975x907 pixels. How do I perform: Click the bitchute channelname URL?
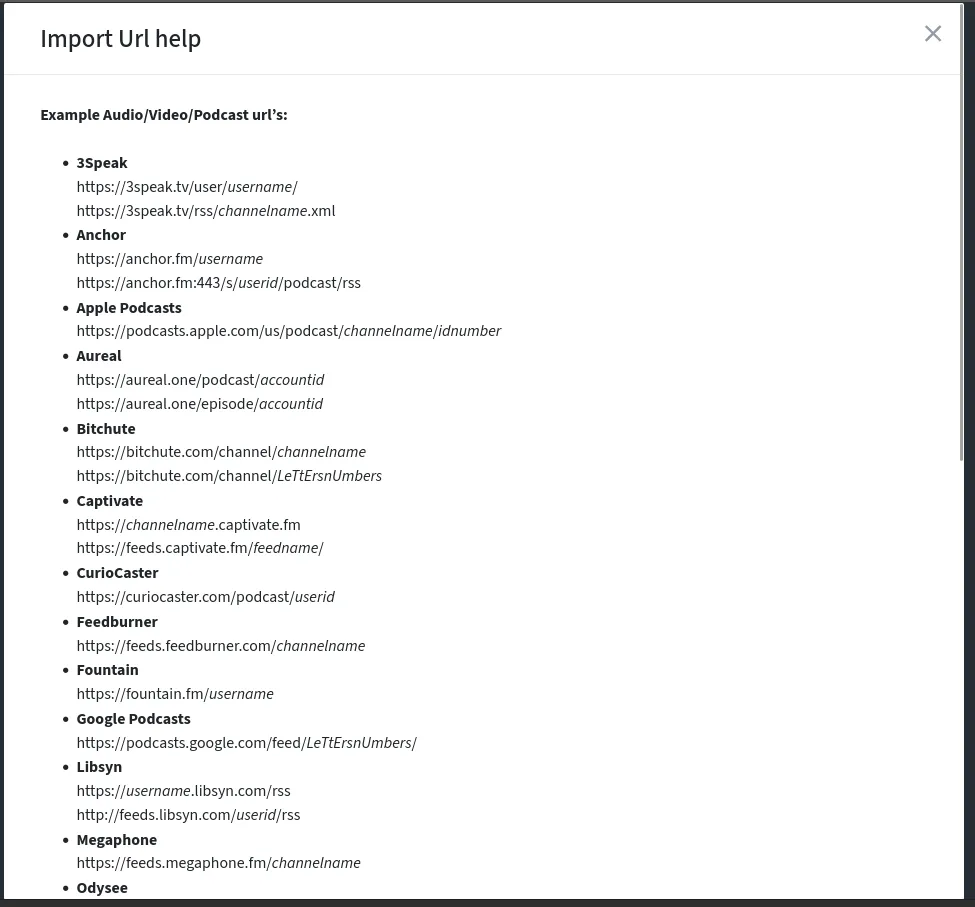[221, 452]
